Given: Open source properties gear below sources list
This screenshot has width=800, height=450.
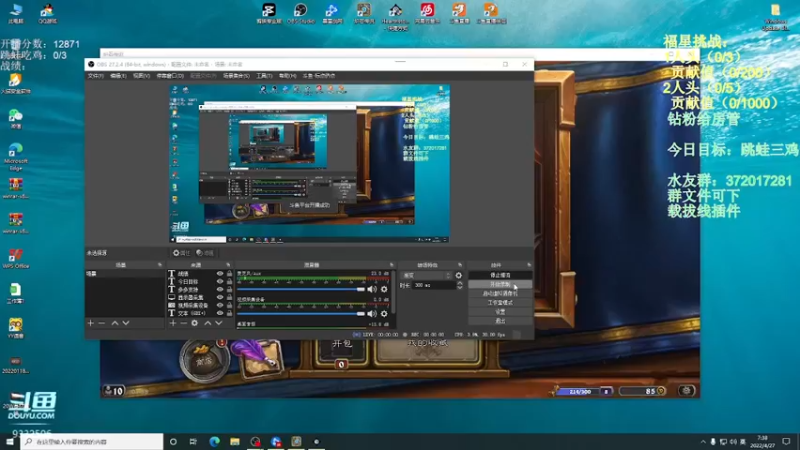Looking at the screenshot, I should click(194, 323).
